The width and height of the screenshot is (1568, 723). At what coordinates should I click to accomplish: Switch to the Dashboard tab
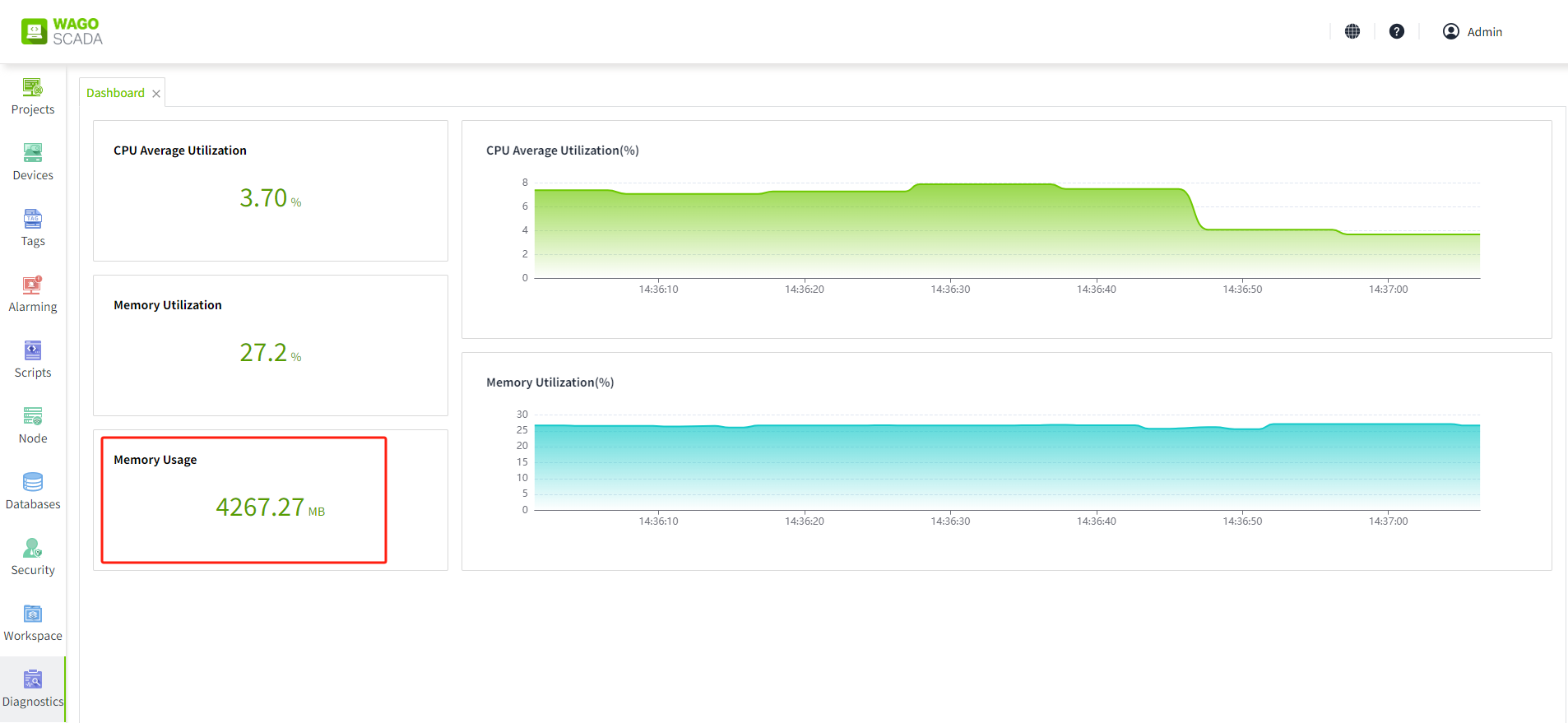coord(115,93)
